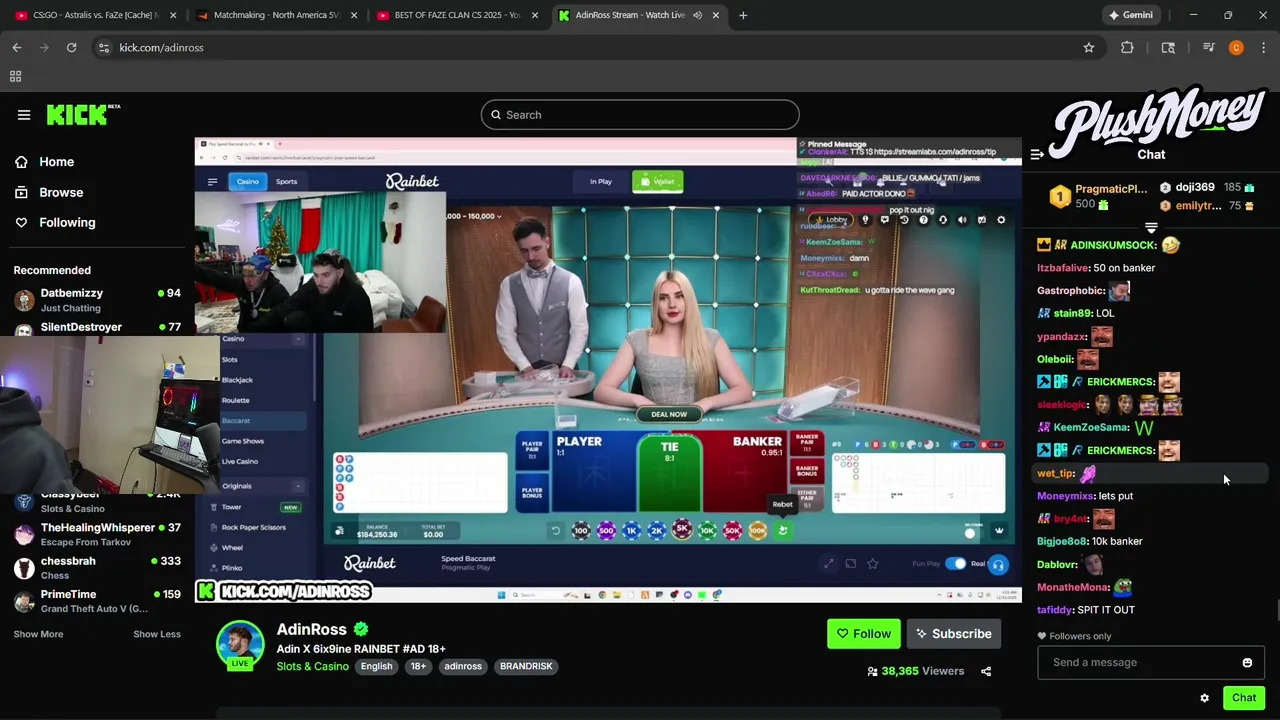The image size is (1280, 720).
Task: Click the browser bookmark star icon
Action: click(x=1089, y=47)
